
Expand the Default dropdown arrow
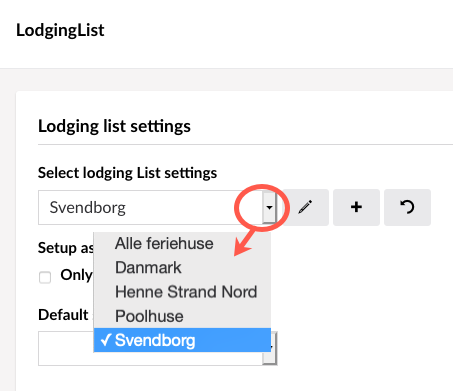tap(270, 348)
